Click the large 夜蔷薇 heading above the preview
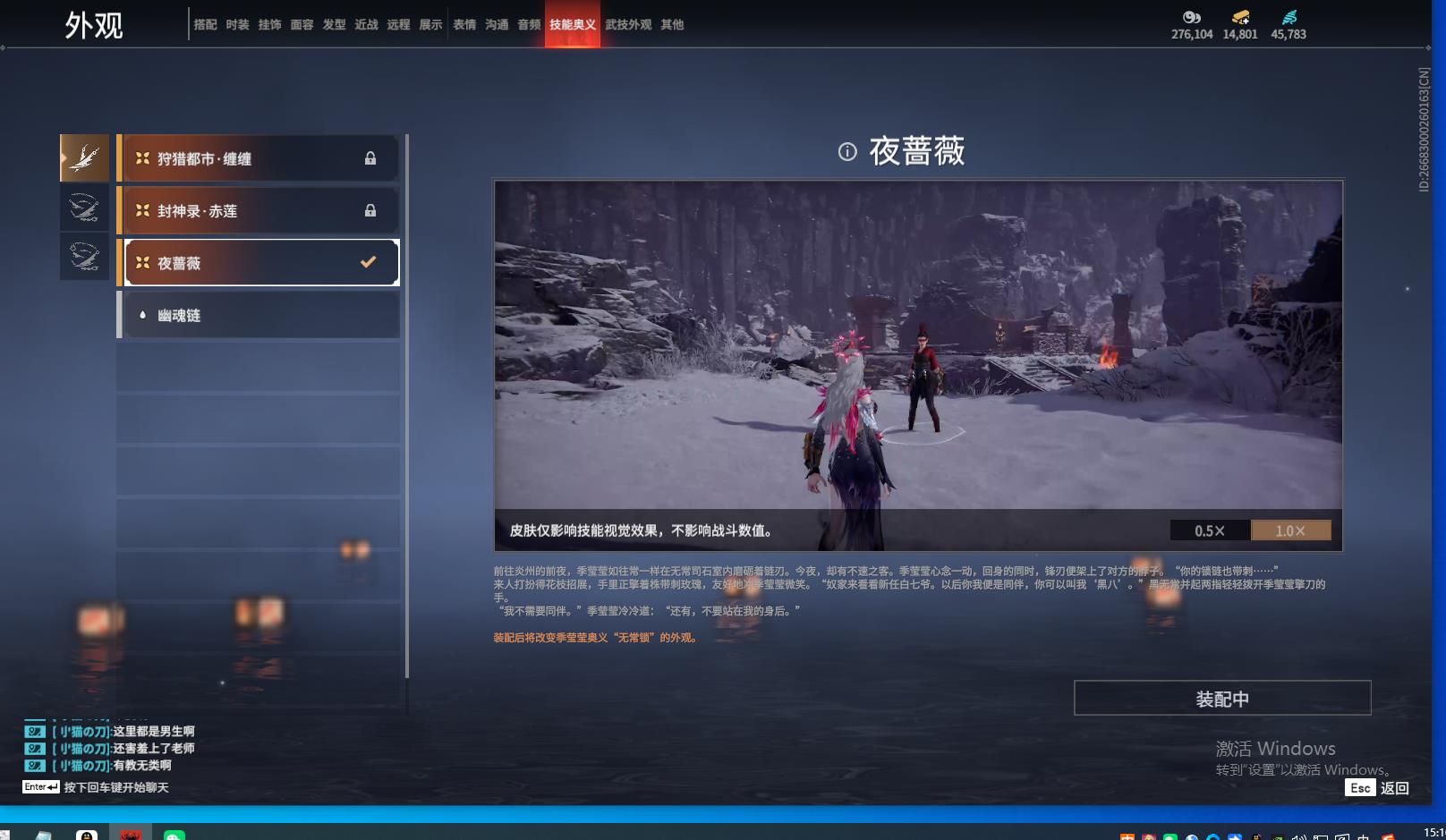Viewport: 1446px width, 840px height. pyautogui.click(x=917, y=151)
